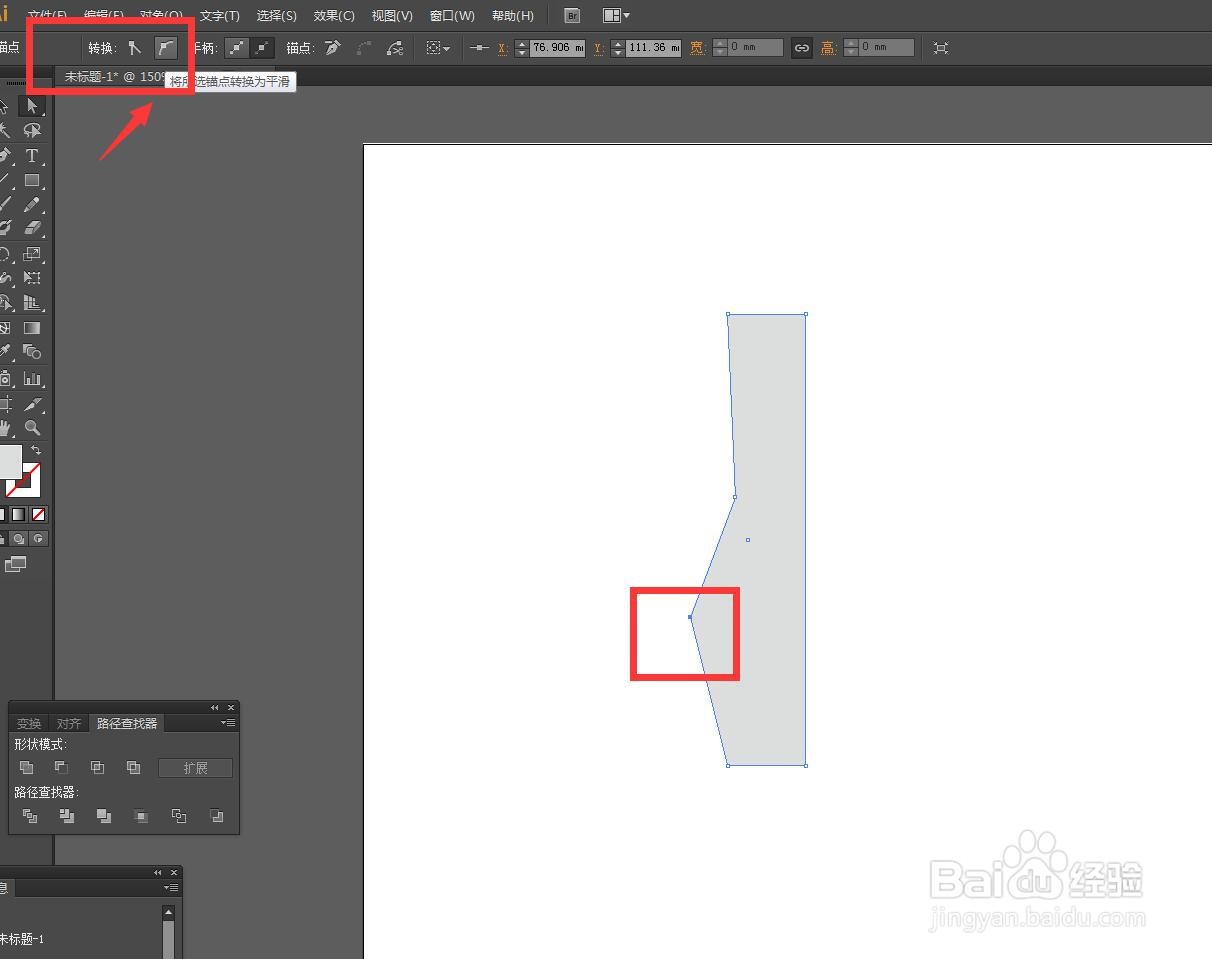Click the fill color swatch

[x=9, y=462]
